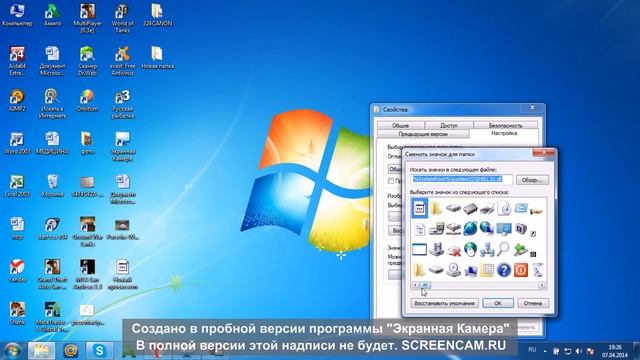The width and height of the screenshot is (640, 360).
Task: Toggle the checkbox in the Свойства window
Action: [x=391, y=180]
